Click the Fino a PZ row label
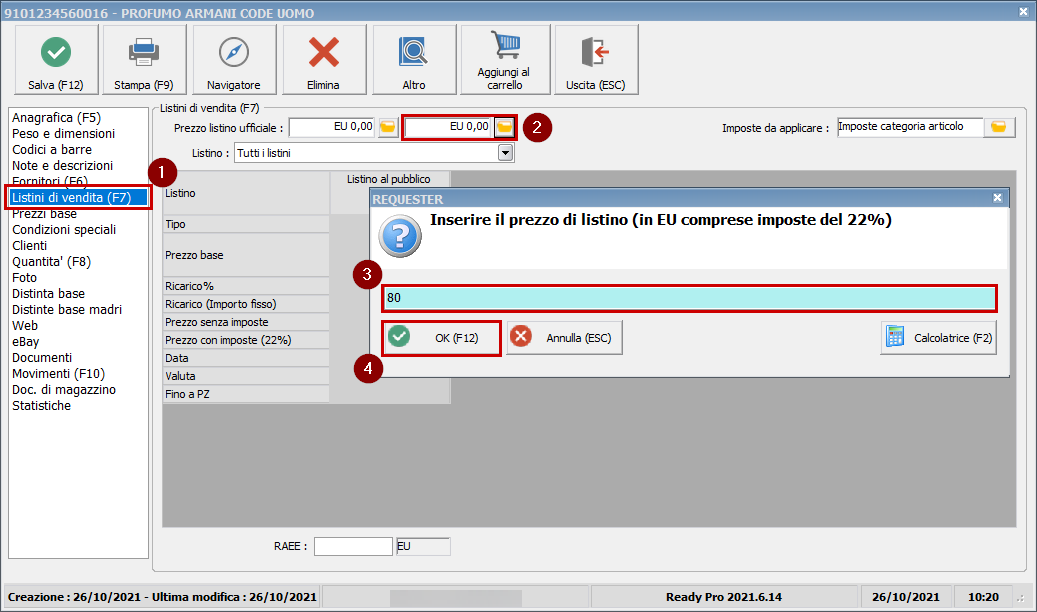The width and height of the screenshot is (1037, 612). 246,394
